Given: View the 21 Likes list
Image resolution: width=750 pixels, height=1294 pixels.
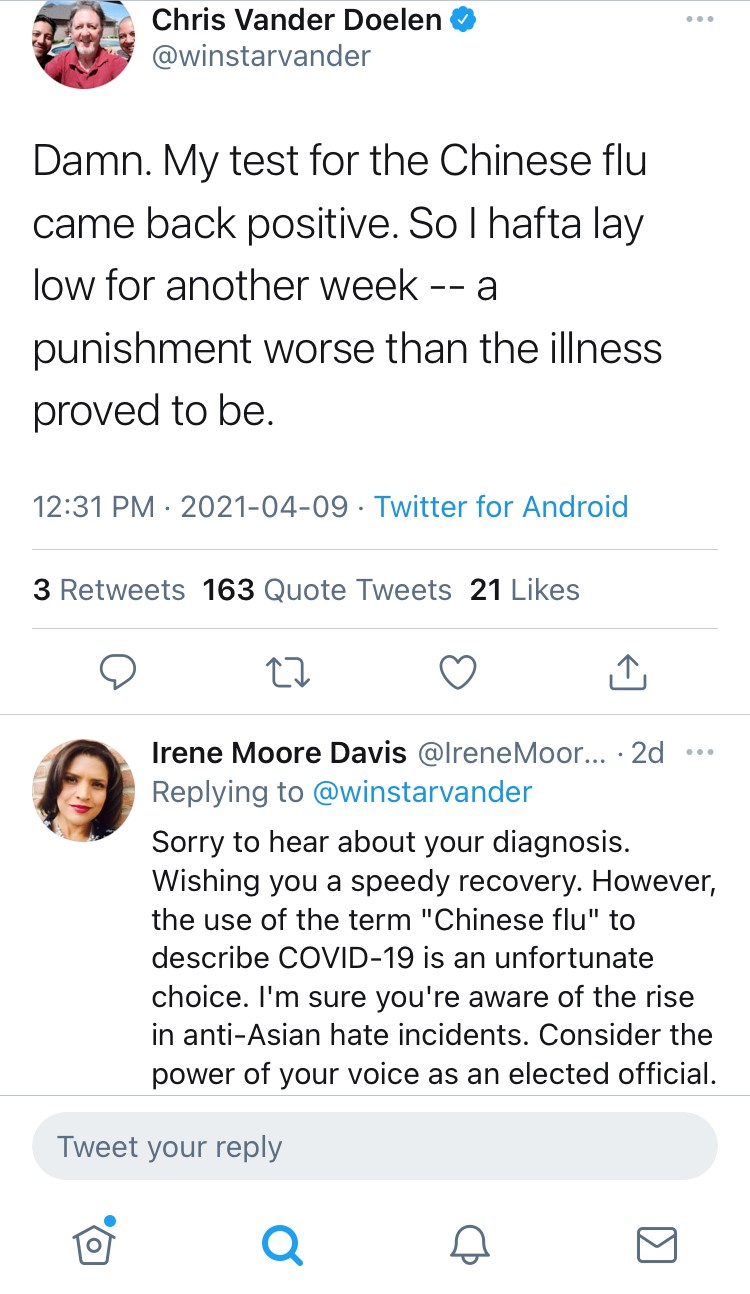Looking at the screenshot, I should click(x=525, y=590).
